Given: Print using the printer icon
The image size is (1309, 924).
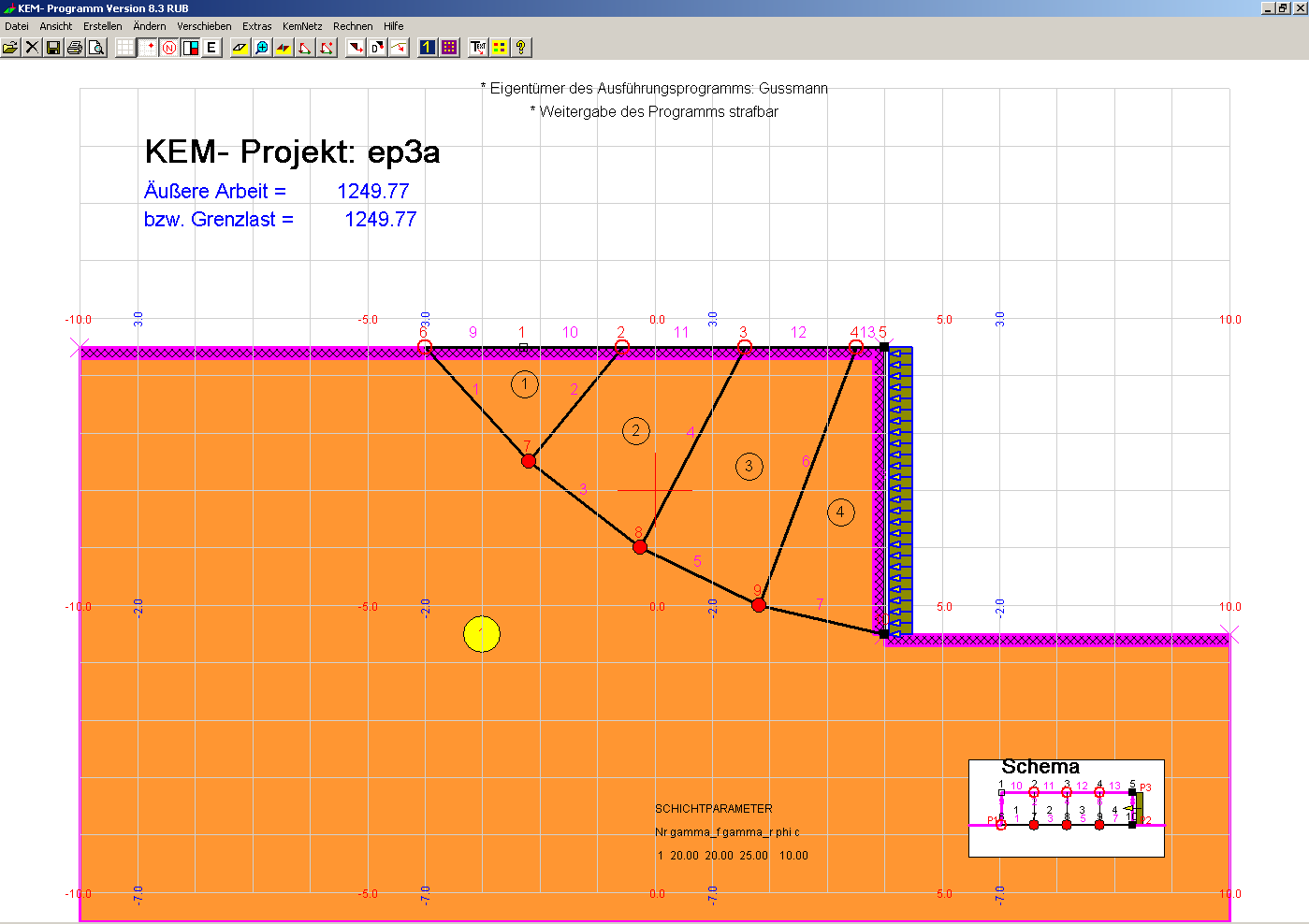Looking at the screenshot, I should [x=75, y=47].
